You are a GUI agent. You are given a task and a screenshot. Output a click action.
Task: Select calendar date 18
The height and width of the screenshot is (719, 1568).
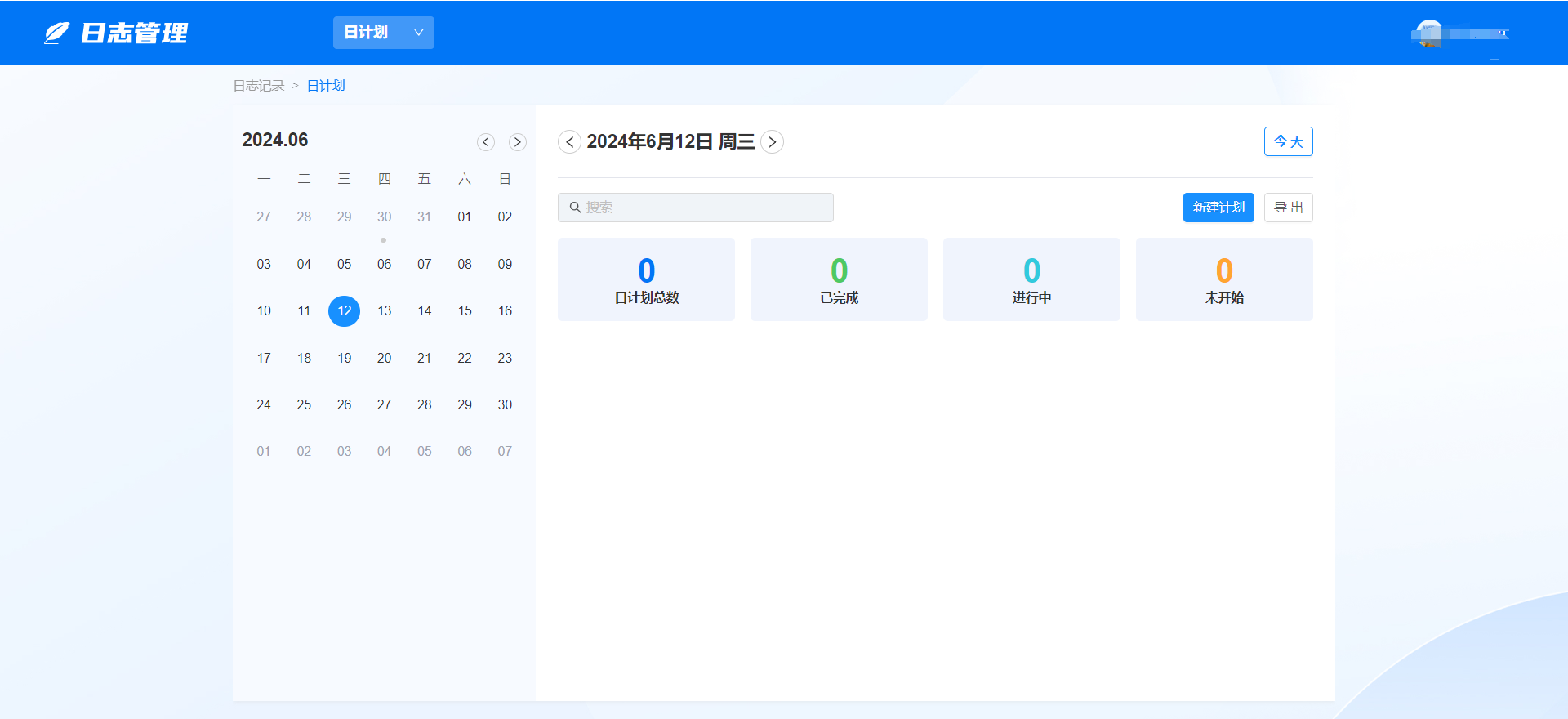pos(304,359)
